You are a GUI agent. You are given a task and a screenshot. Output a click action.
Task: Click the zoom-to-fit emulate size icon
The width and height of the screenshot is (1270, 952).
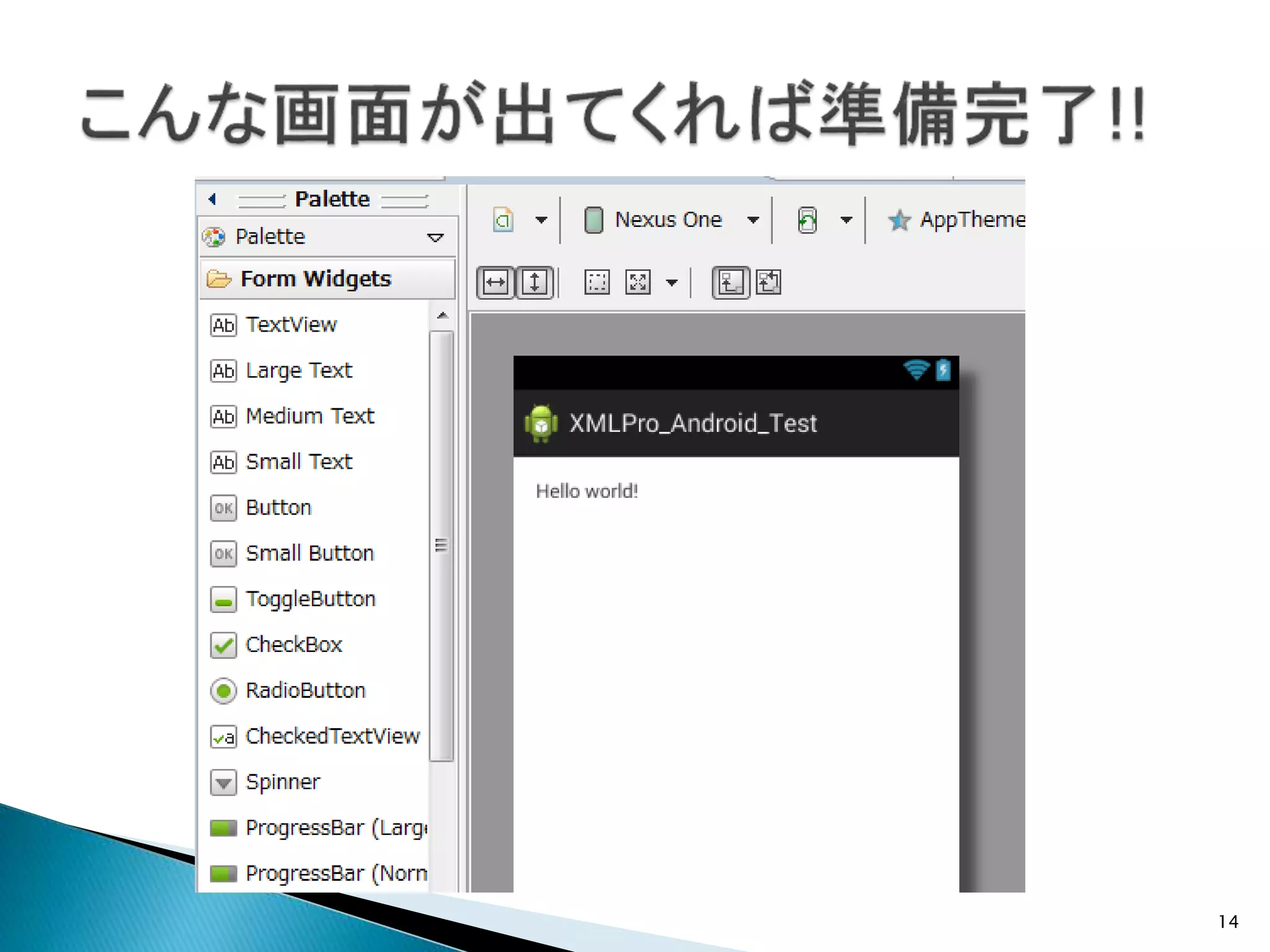click(637, 283)
